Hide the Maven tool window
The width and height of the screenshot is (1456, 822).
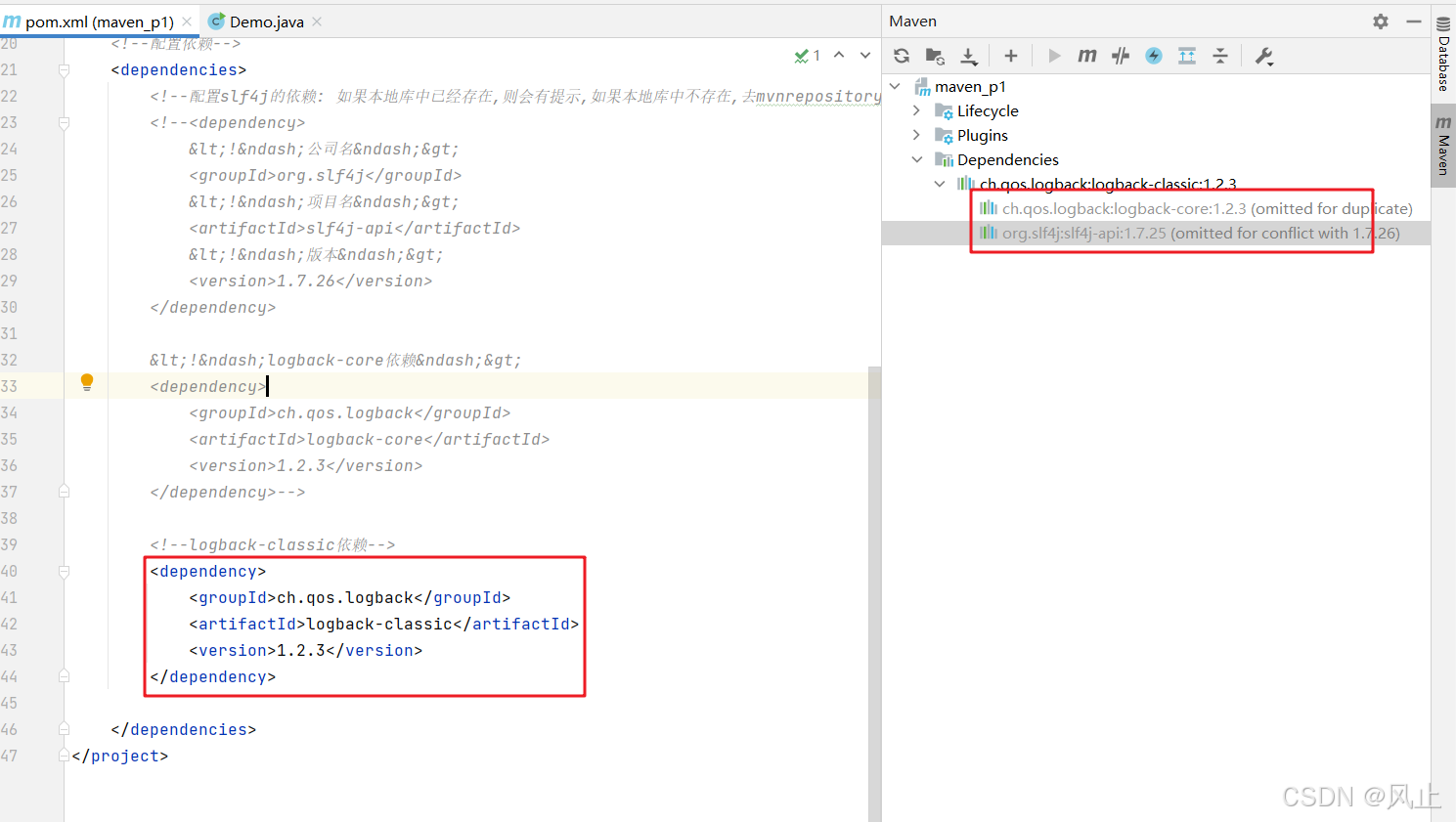click(1414, 21)
